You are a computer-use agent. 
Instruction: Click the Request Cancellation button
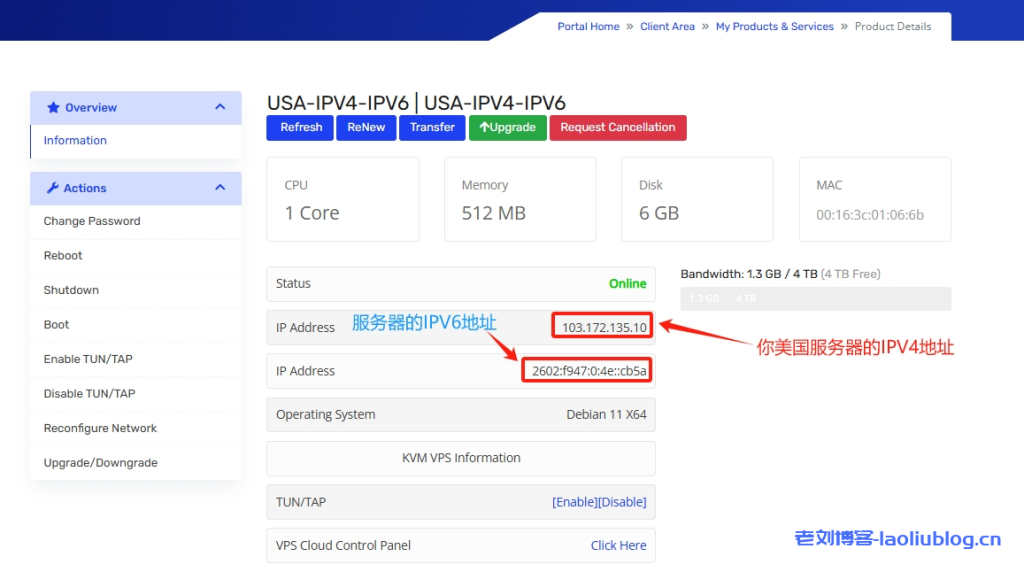click(x=618, y=127)
